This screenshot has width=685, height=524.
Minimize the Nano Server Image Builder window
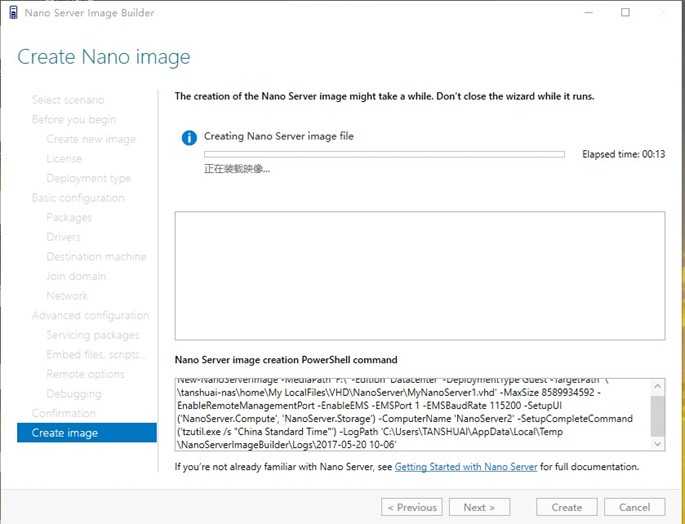click(x=588, y=12)
